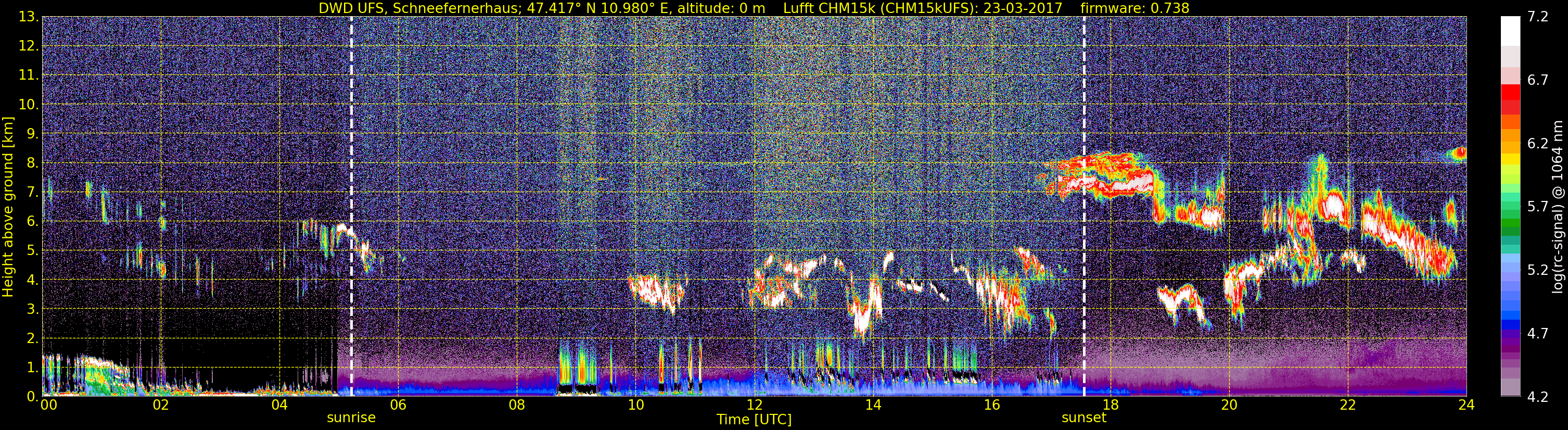The width and height of the screenshot is (1568, 430).
Task: Click the height axis tick label 12.
Action: coord(29,46)
